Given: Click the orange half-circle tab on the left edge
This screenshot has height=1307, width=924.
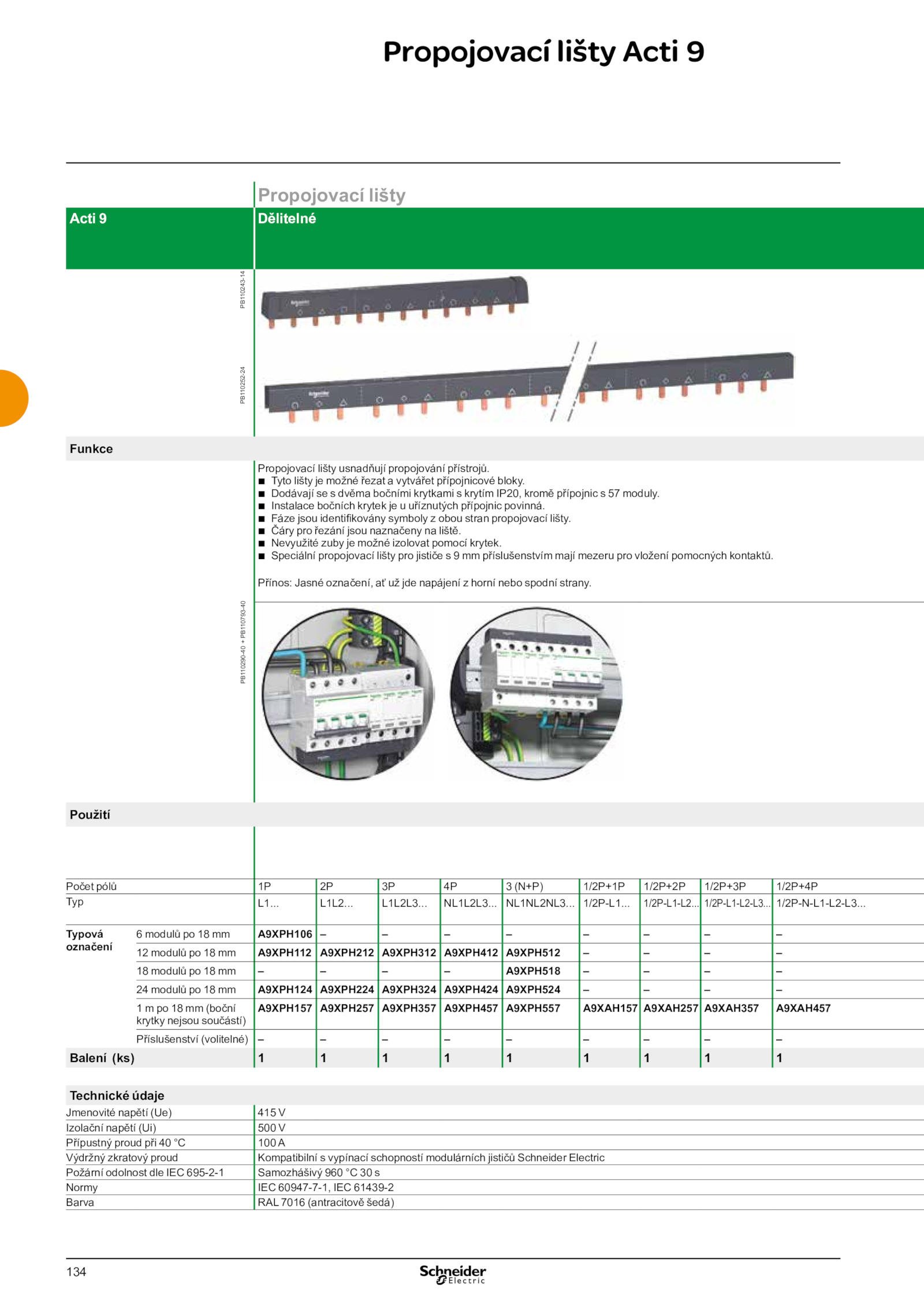Looking at the screenshot, I should coord(14,398).
